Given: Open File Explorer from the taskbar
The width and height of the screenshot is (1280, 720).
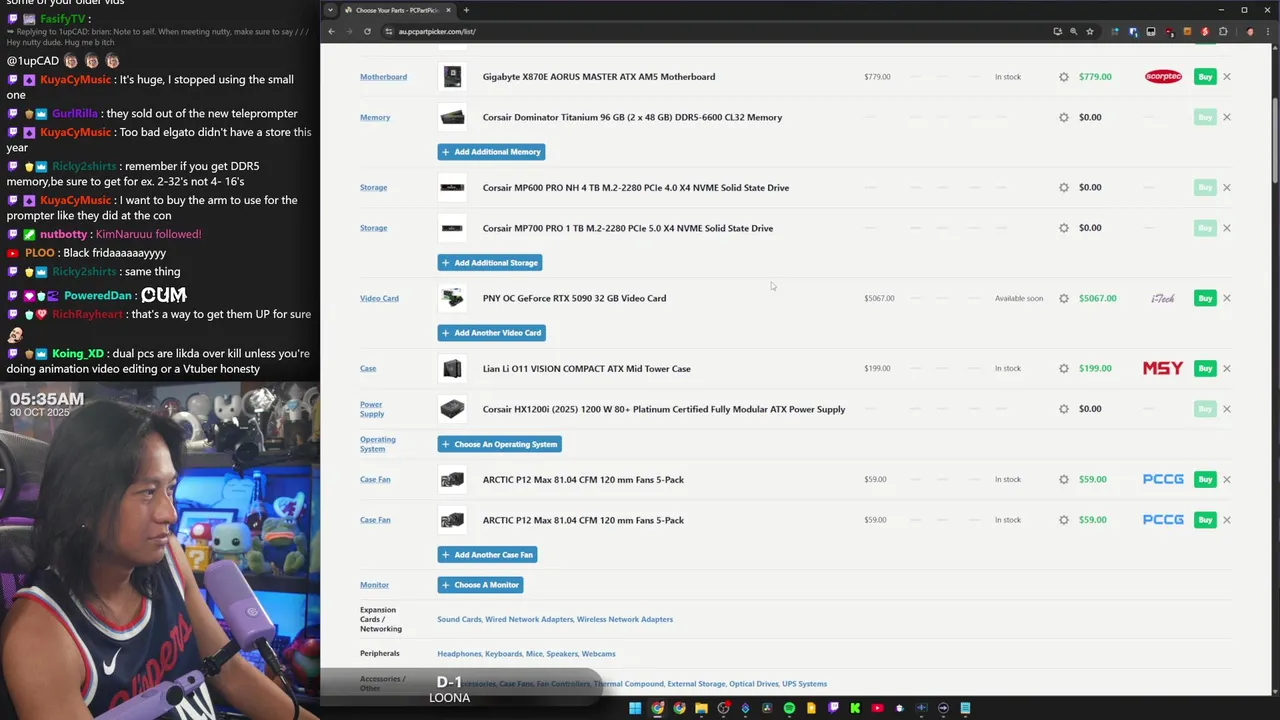Looking at the screenshot, I should pos(701,708).
